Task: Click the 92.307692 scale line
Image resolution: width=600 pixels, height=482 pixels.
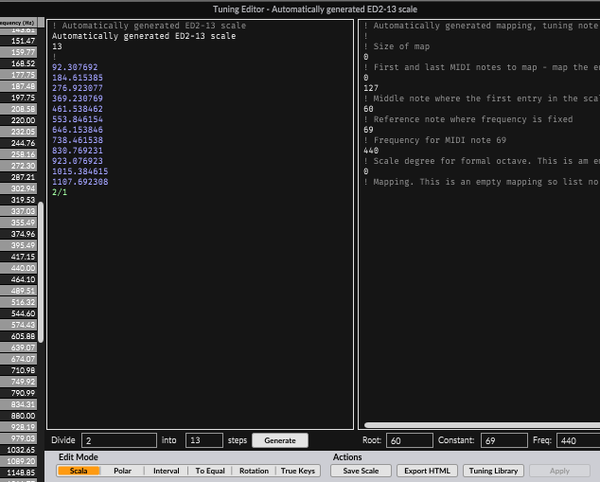Action: (75, 67)
